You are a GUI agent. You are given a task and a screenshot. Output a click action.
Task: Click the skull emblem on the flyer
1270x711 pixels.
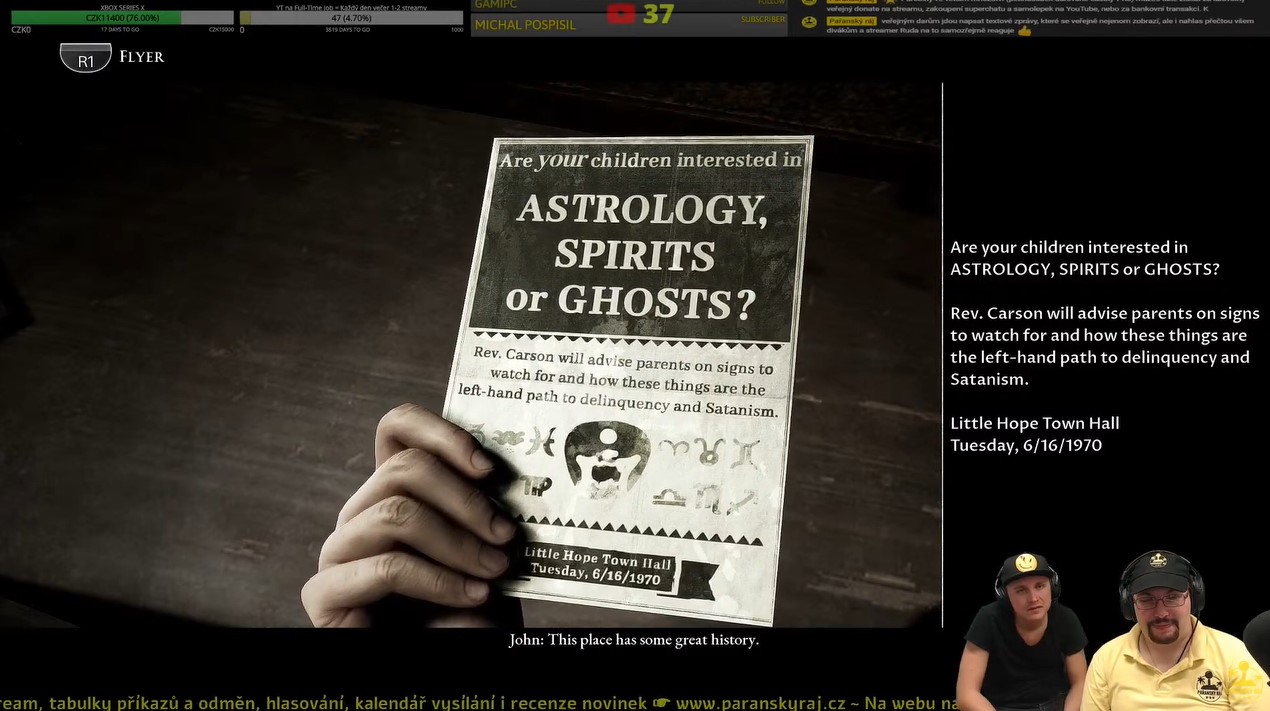click(x=607, y=459)
